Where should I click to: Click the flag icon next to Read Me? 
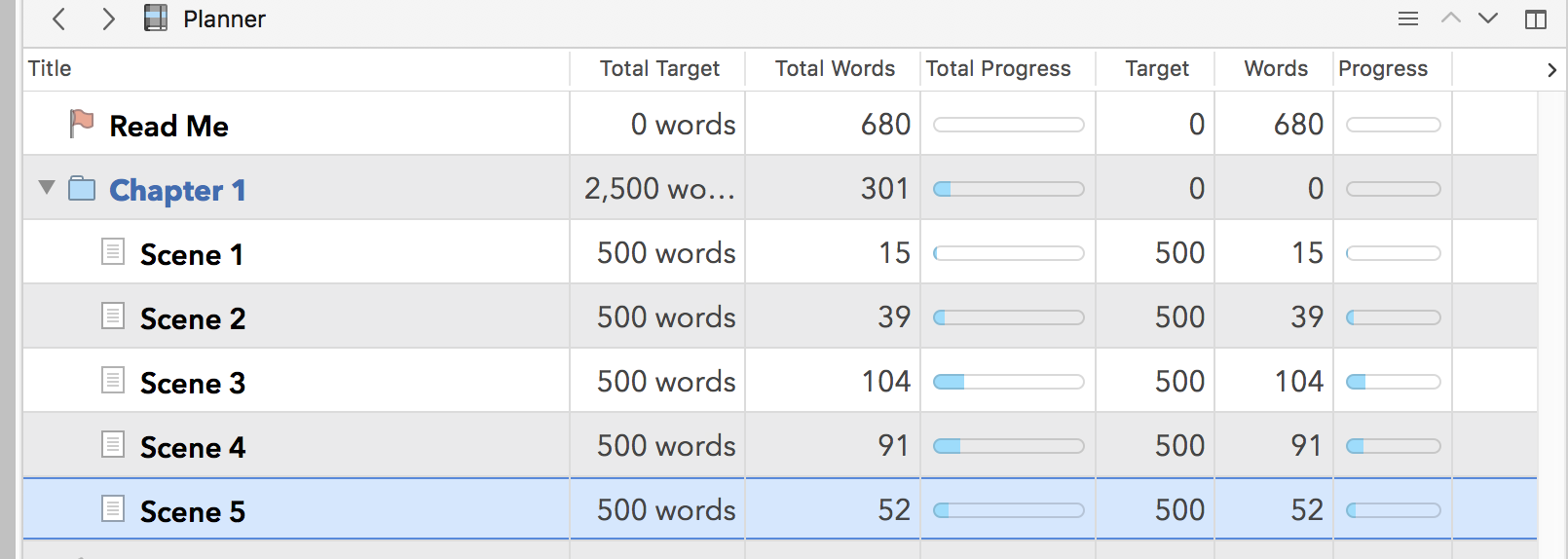82,123
